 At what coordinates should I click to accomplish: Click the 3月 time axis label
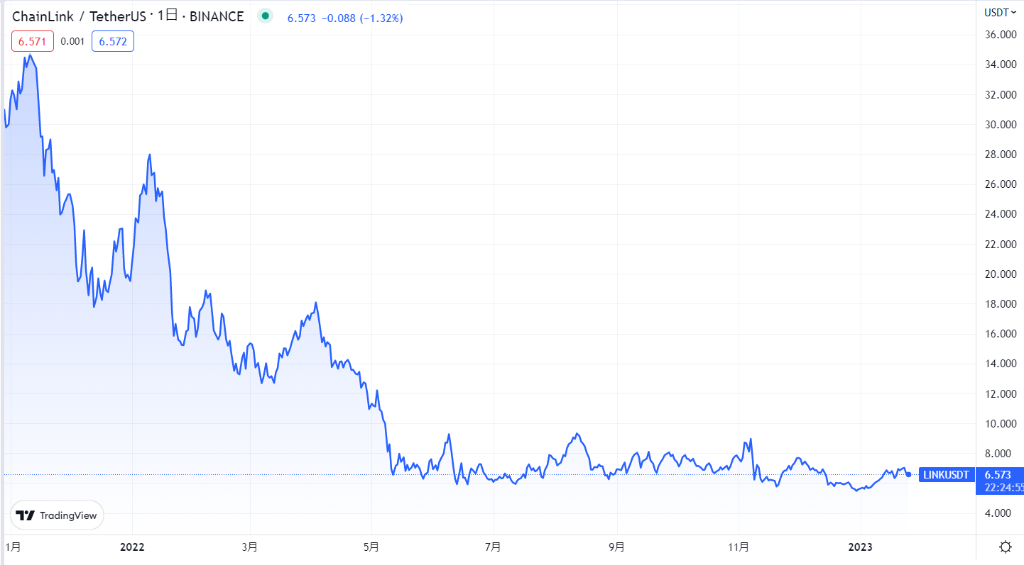coord(249,547)
